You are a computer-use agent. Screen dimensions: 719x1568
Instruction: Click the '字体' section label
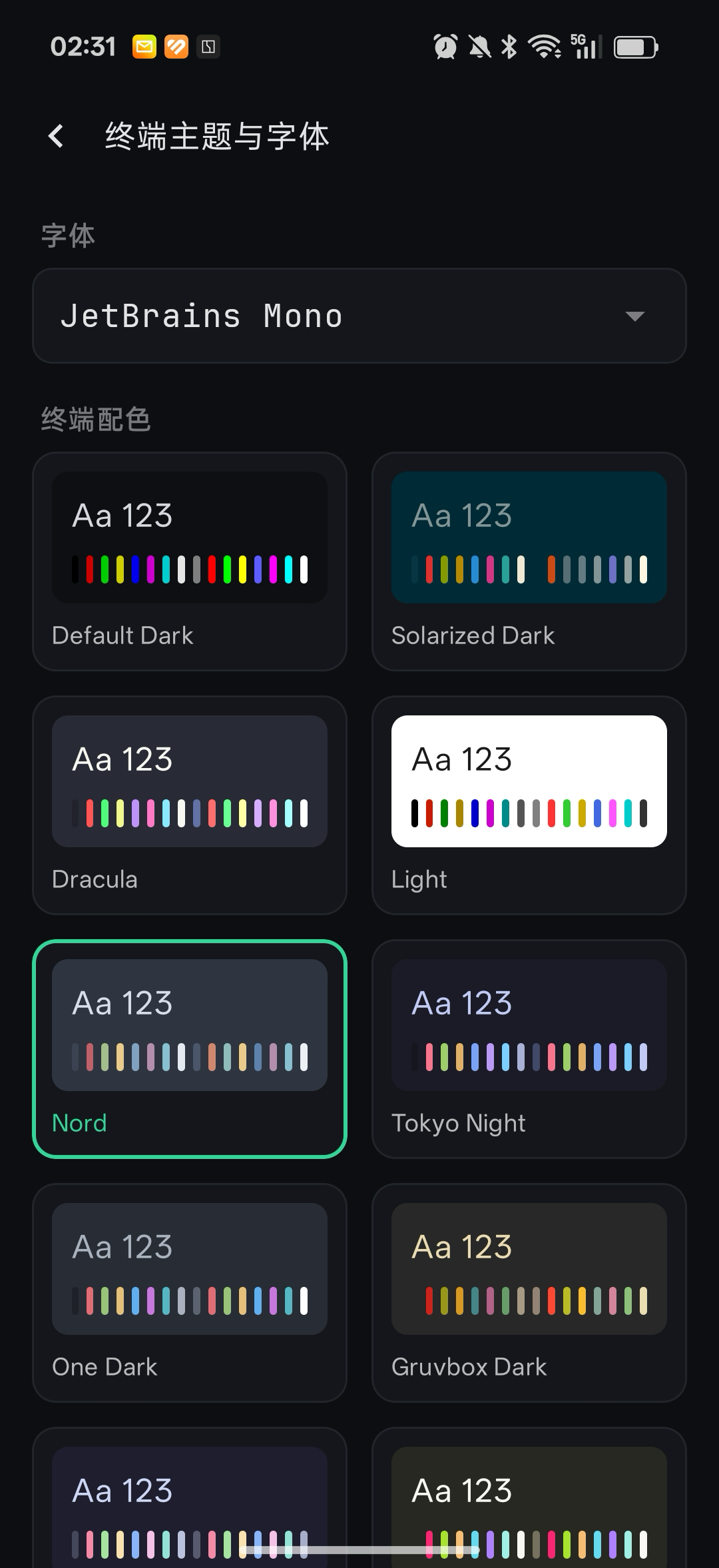[68, 236]
